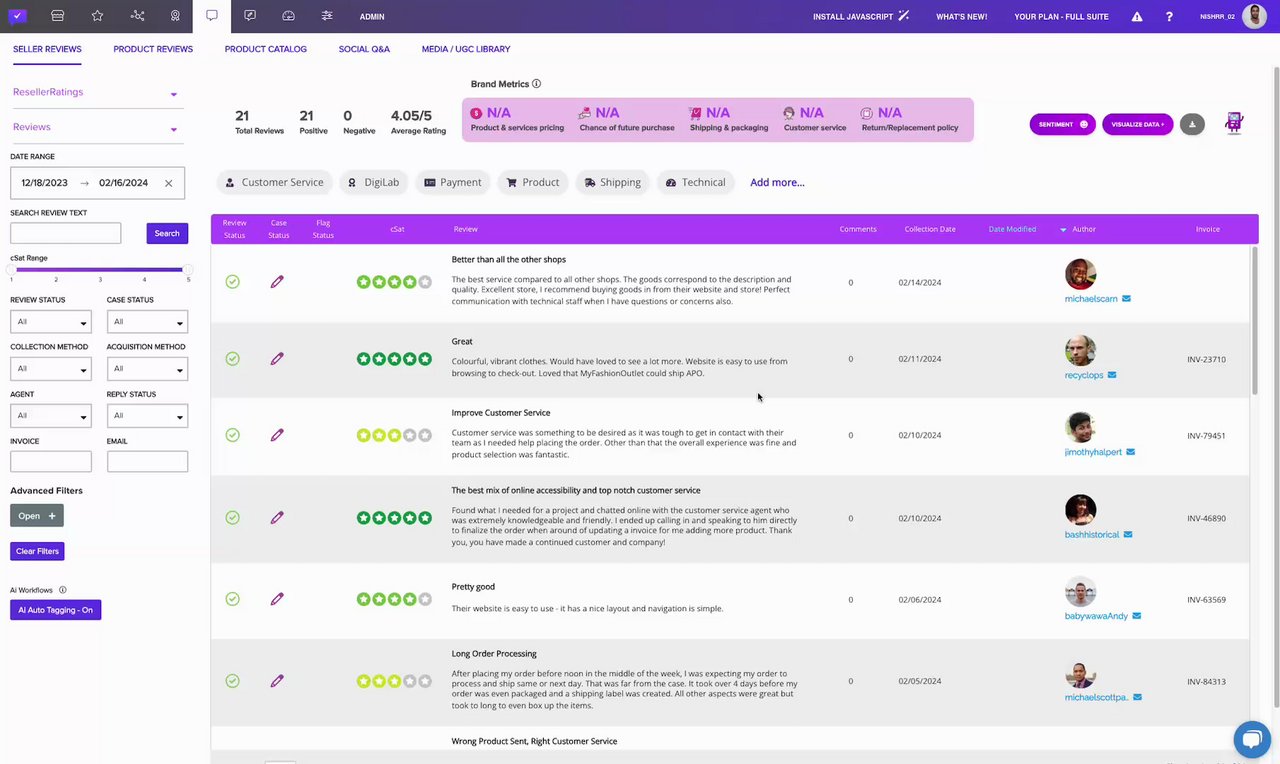Screen dimensions: 1280x764
Task: Toggle the AI Auto Tagging button
Action: click(55, 610)
